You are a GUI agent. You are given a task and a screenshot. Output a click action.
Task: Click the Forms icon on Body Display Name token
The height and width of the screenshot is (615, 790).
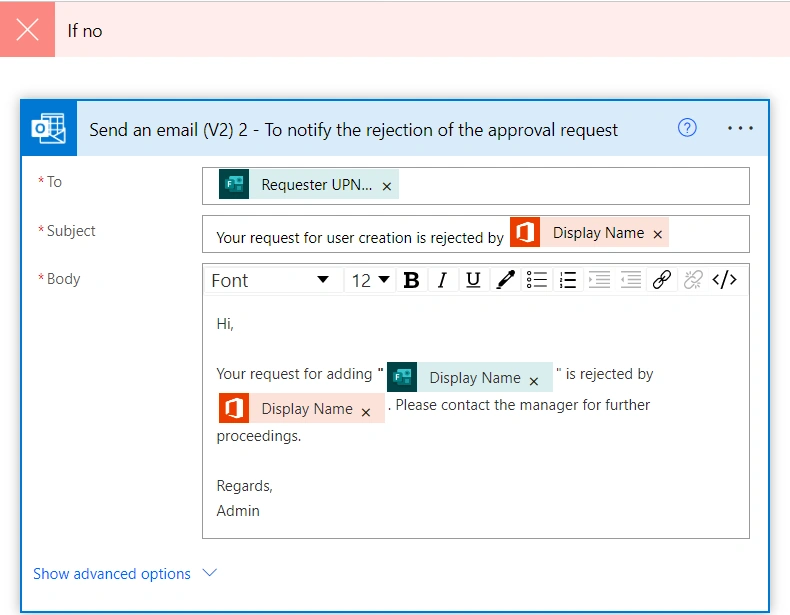[402, 377]
